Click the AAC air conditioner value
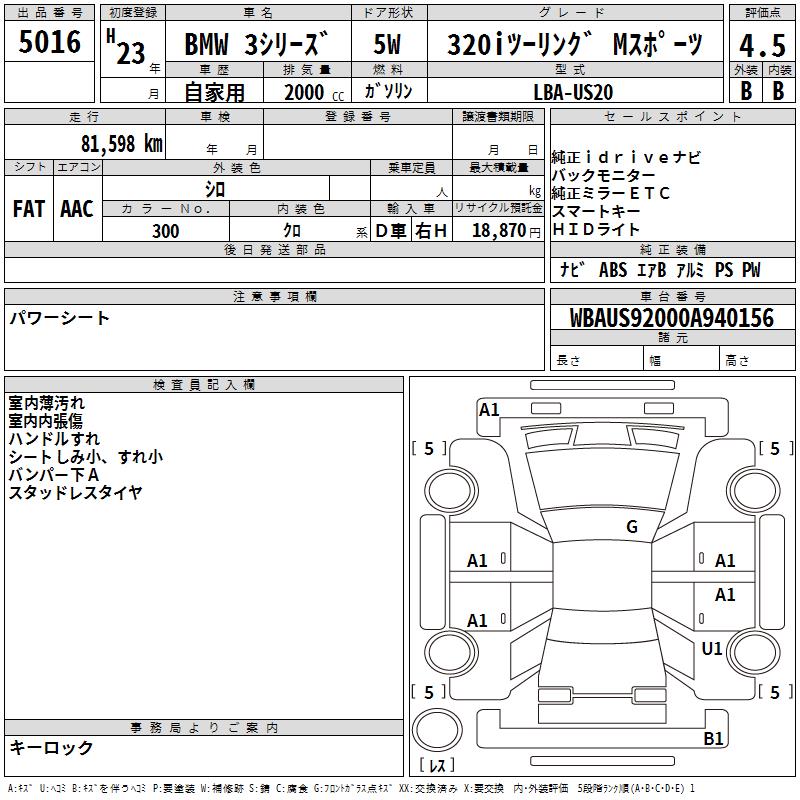The image size is (800, 800). tap(77, 209)
